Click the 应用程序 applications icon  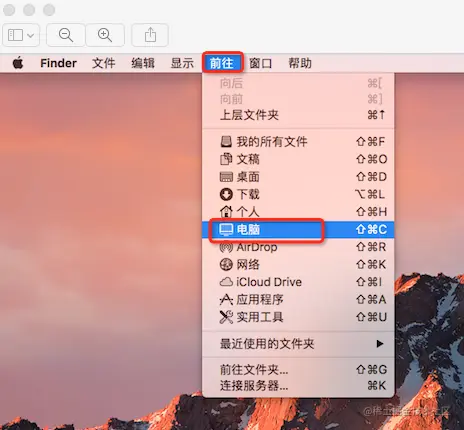(226, 299)
